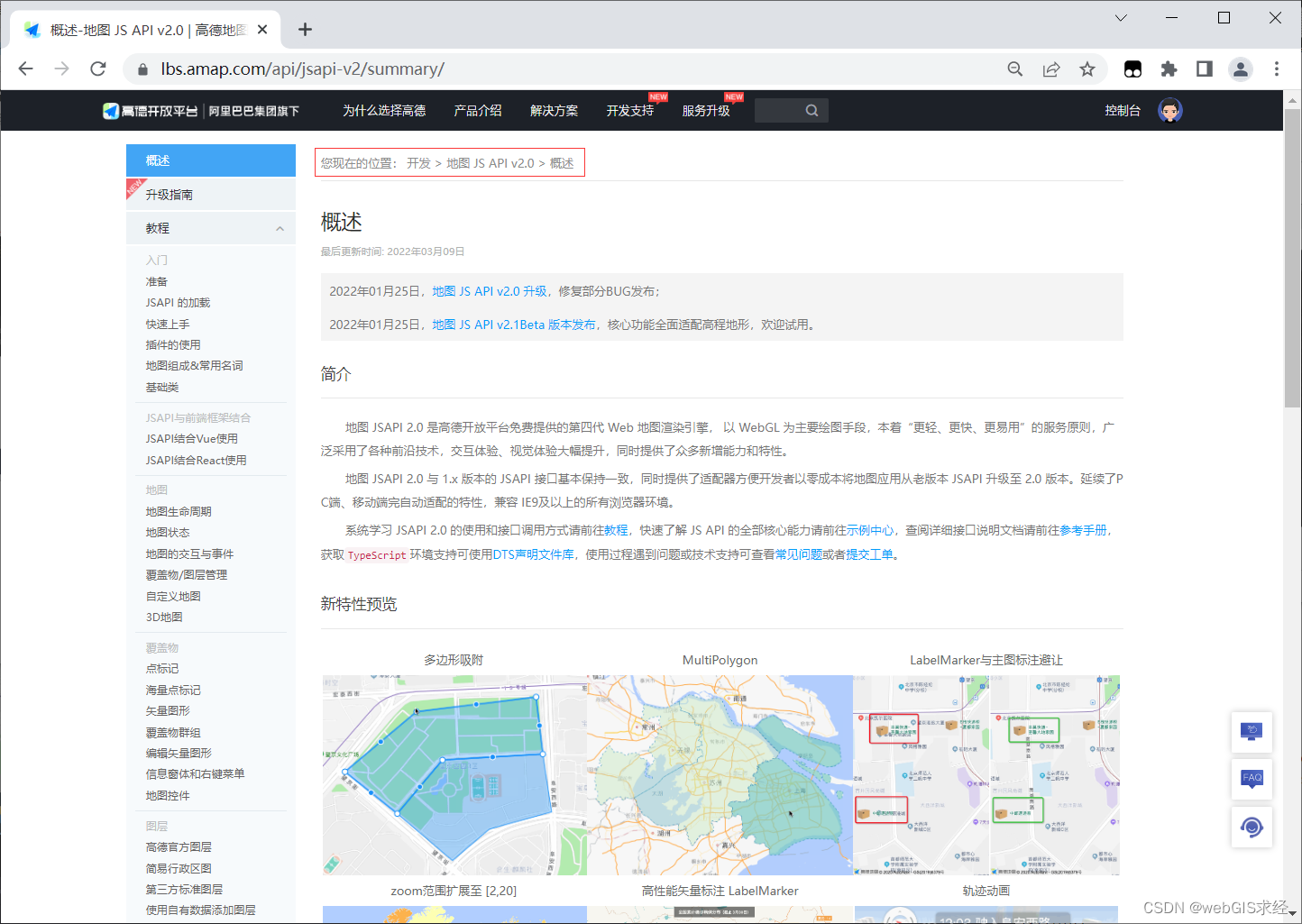Click the site lock icon
Image resolution: width=1302 pixels, height=924 pixels.
[x=142, y=69]
